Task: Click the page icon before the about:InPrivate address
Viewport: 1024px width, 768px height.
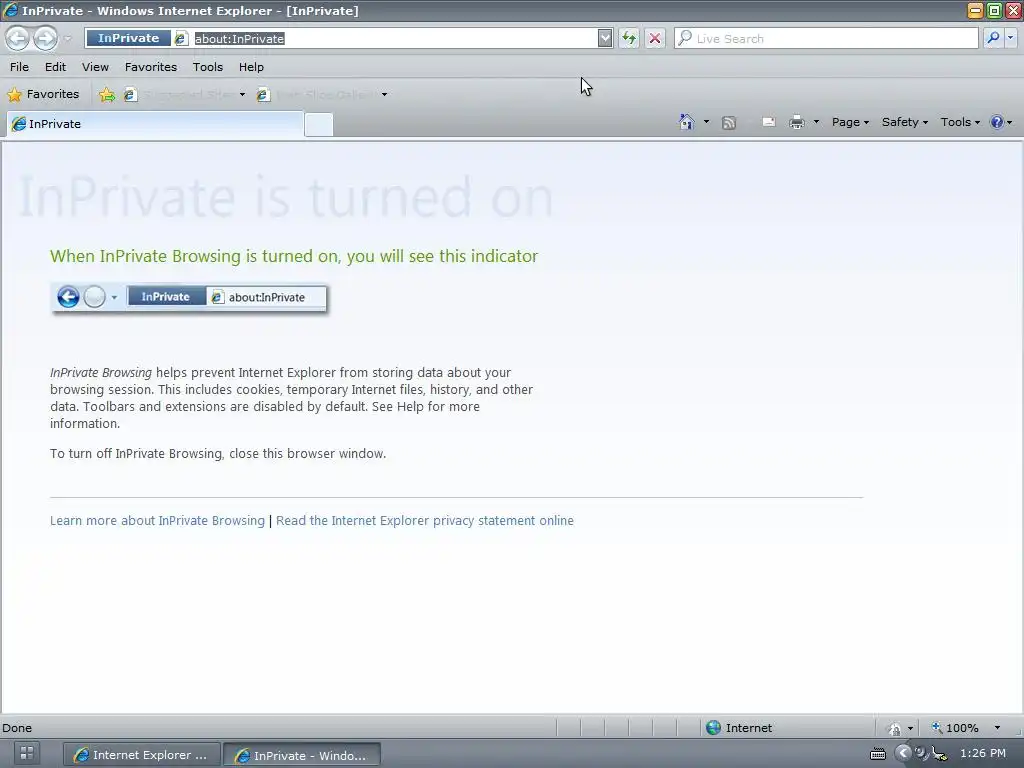Action: (x=182, y=39)
